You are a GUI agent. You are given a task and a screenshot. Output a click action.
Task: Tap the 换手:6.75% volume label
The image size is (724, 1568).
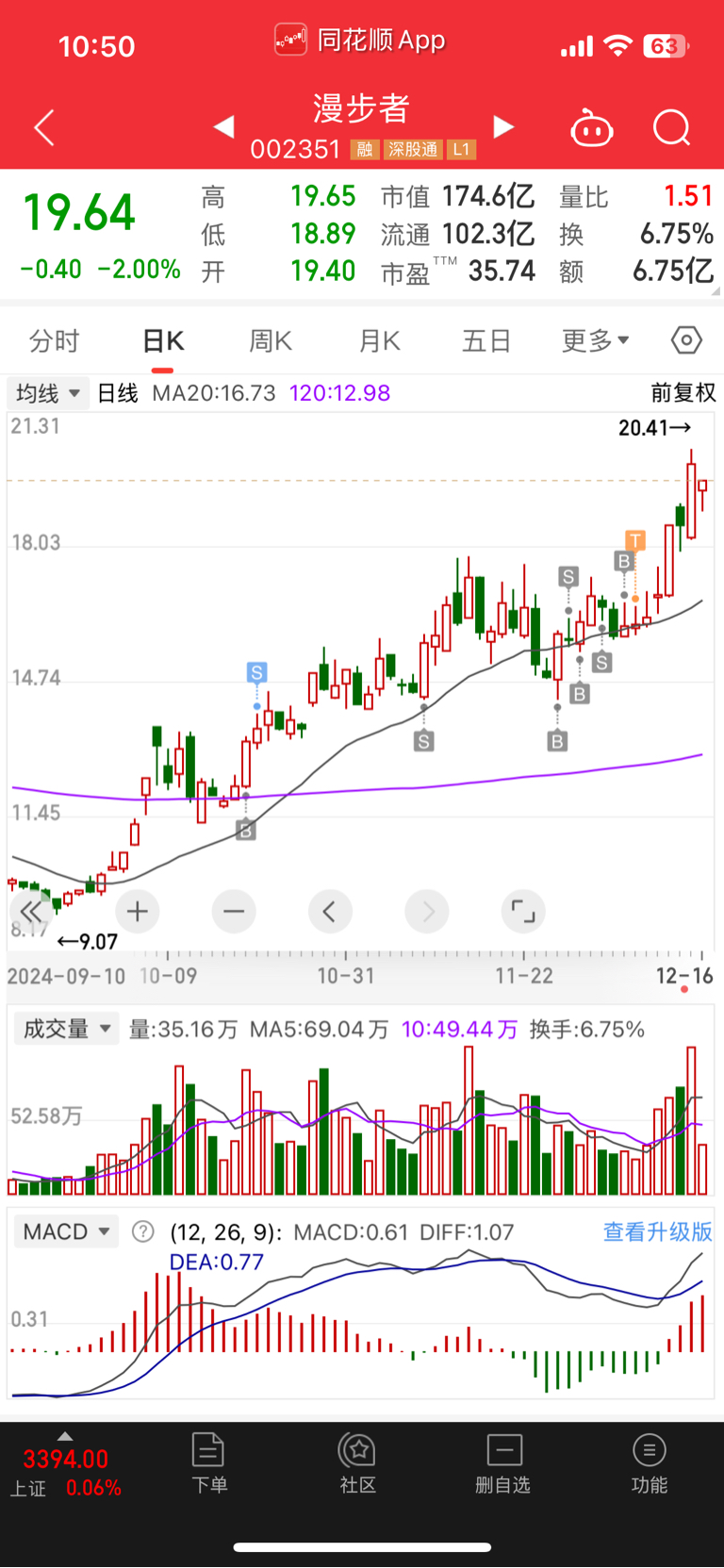click(x=587, y=1029)
